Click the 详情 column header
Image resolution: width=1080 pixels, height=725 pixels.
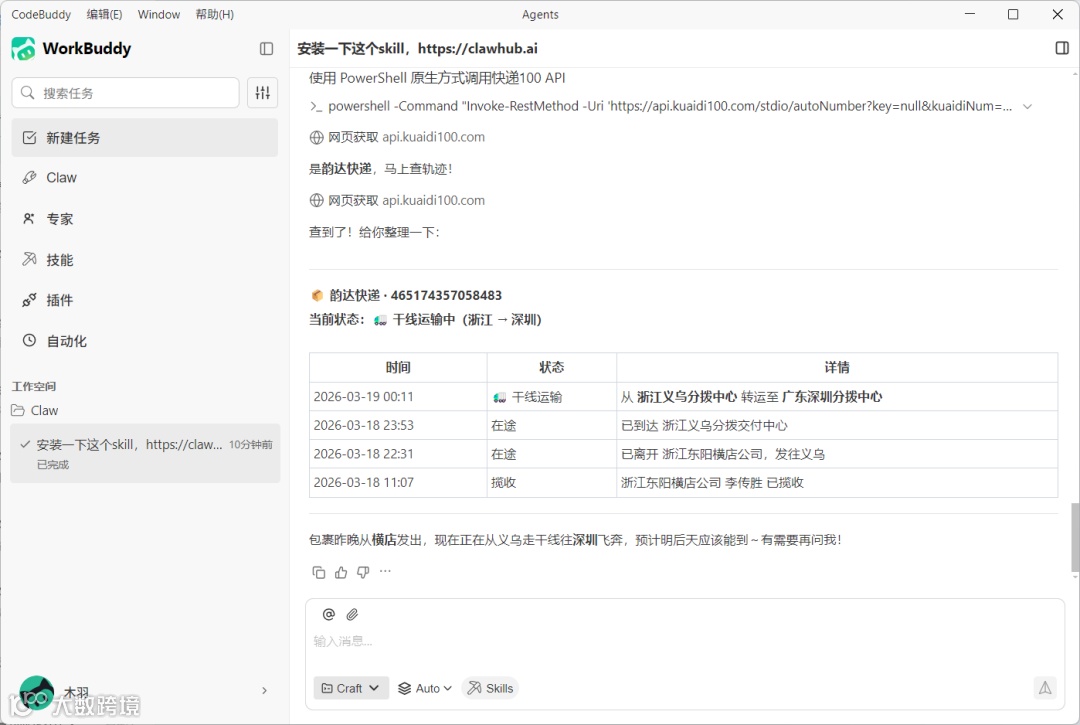[837, 367]
